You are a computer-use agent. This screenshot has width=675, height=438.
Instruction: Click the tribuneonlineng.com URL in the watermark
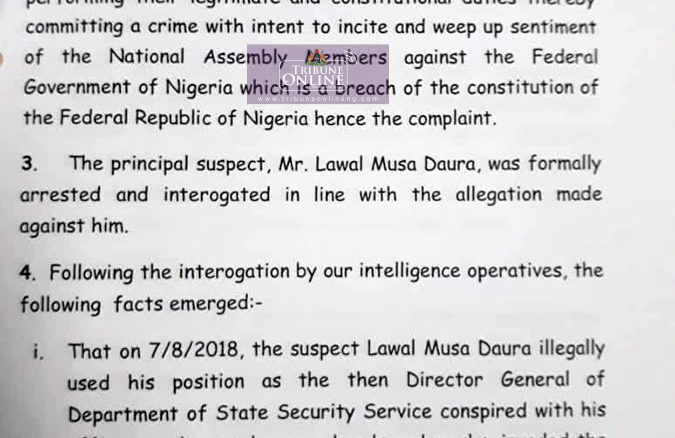318,99
